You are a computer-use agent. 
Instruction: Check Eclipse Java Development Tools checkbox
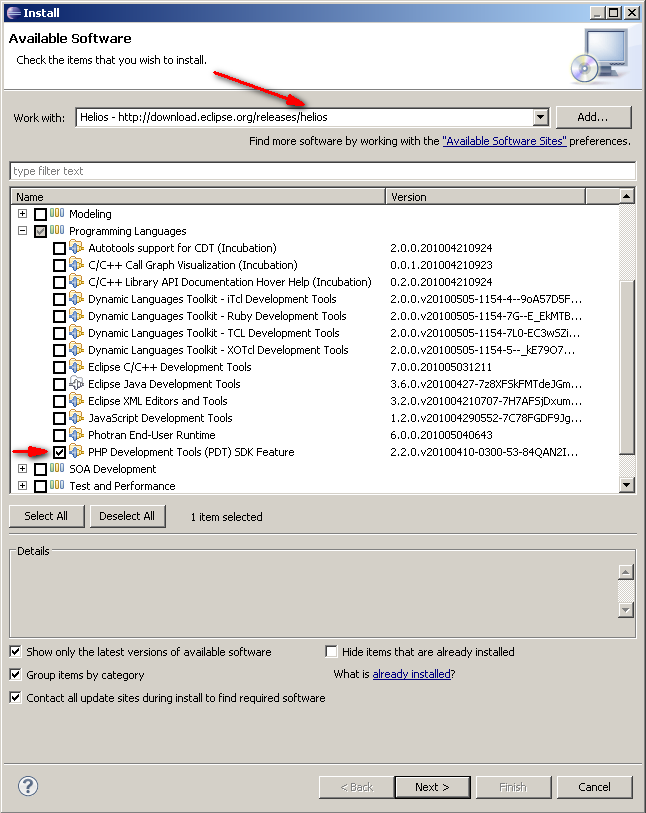(59, 385)
